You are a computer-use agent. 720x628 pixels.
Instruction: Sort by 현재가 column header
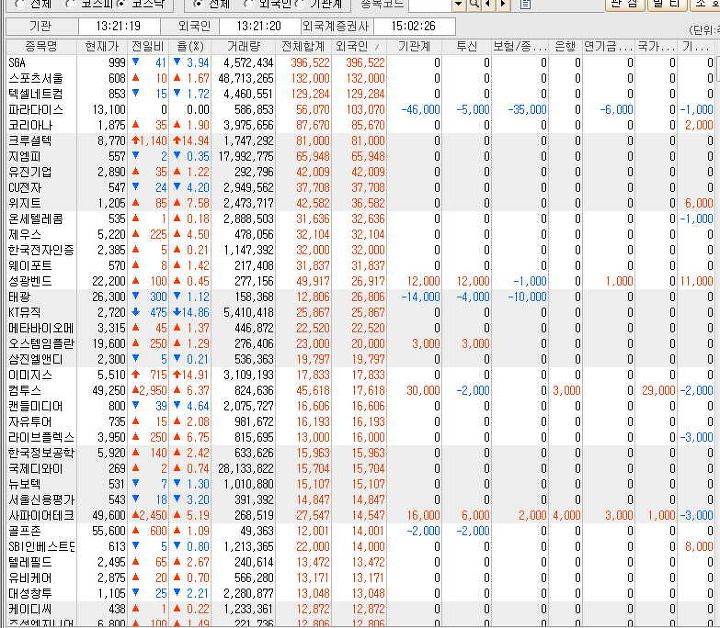101,46
